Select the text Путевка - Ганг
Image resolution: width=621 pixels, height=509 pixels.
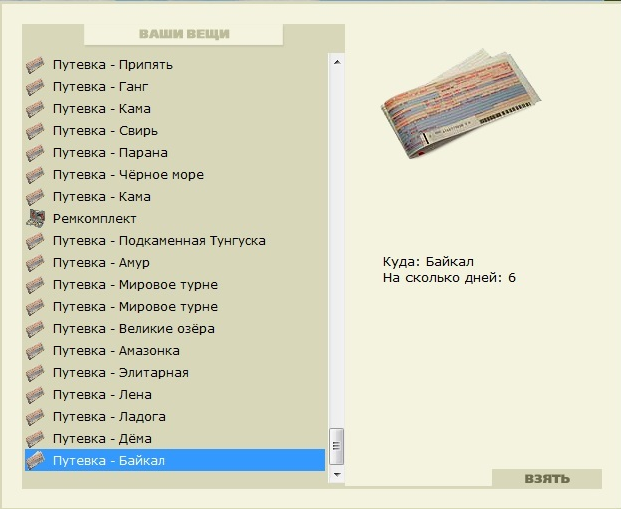coord(101,87)
